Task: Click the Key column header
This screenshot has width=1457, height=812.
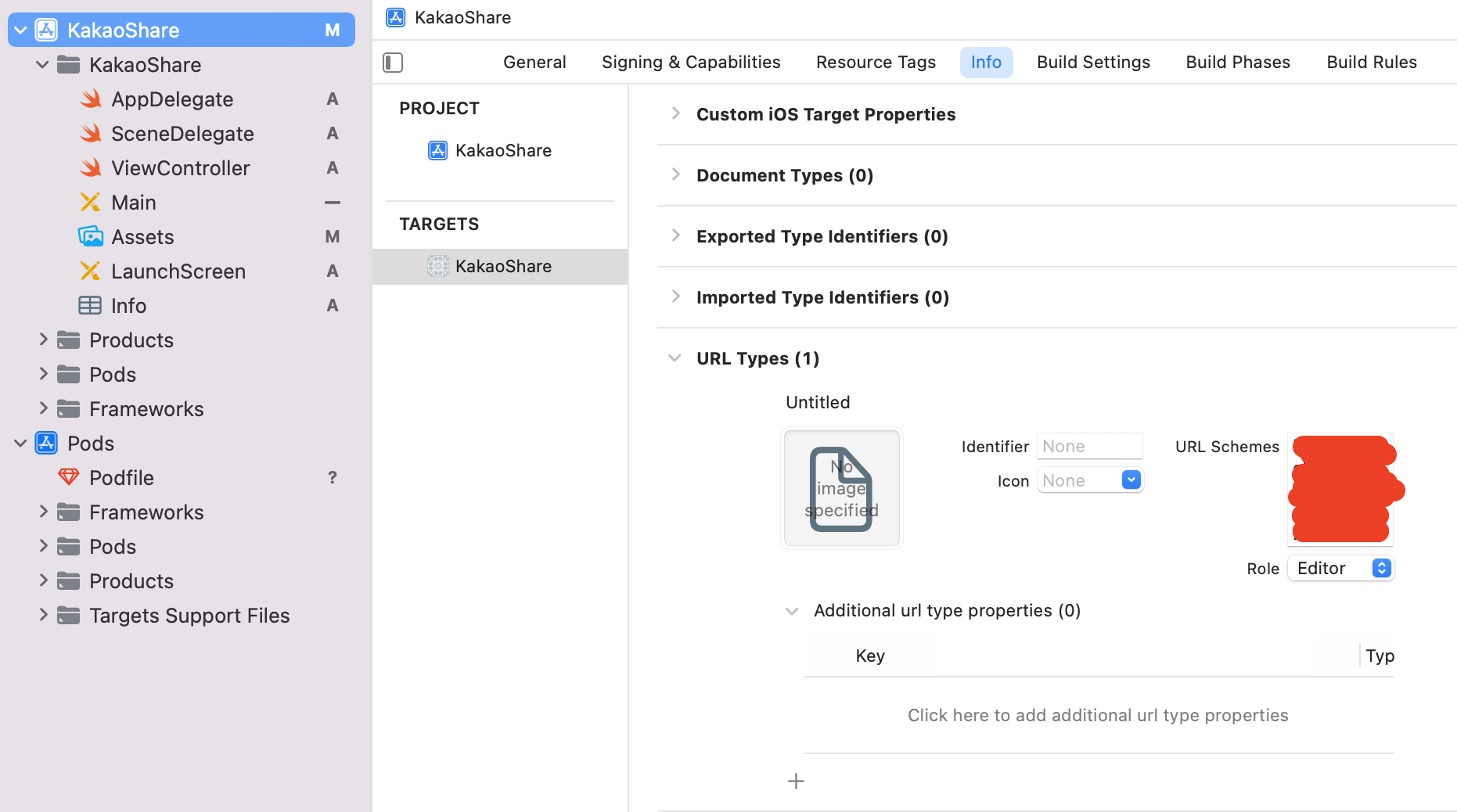Action: coord(870,656)
